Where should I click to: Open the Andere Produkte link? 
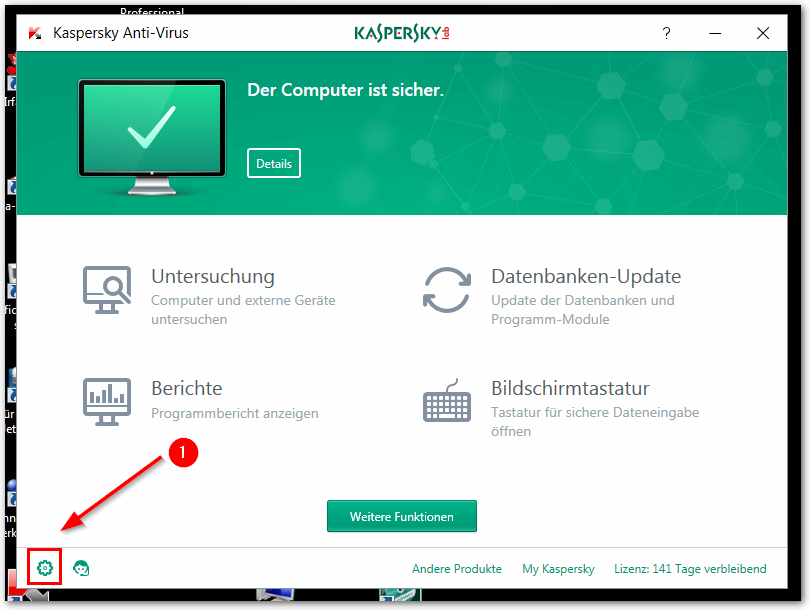coord(457,569)
